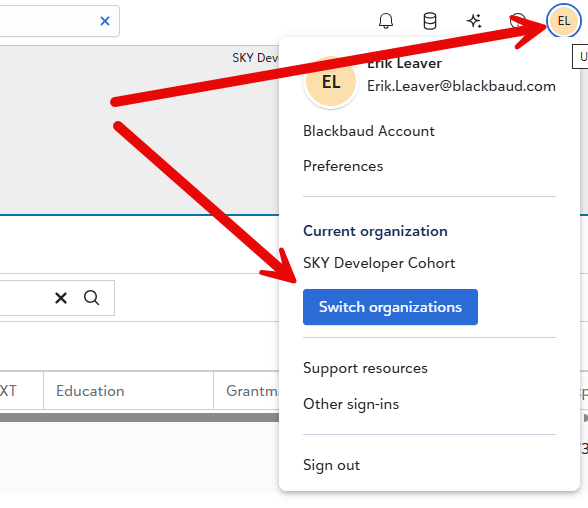Click the horizontal scrollbar under the table
Image resolution: width=588 pixels, height=508 pixels.
click(140, 418)
